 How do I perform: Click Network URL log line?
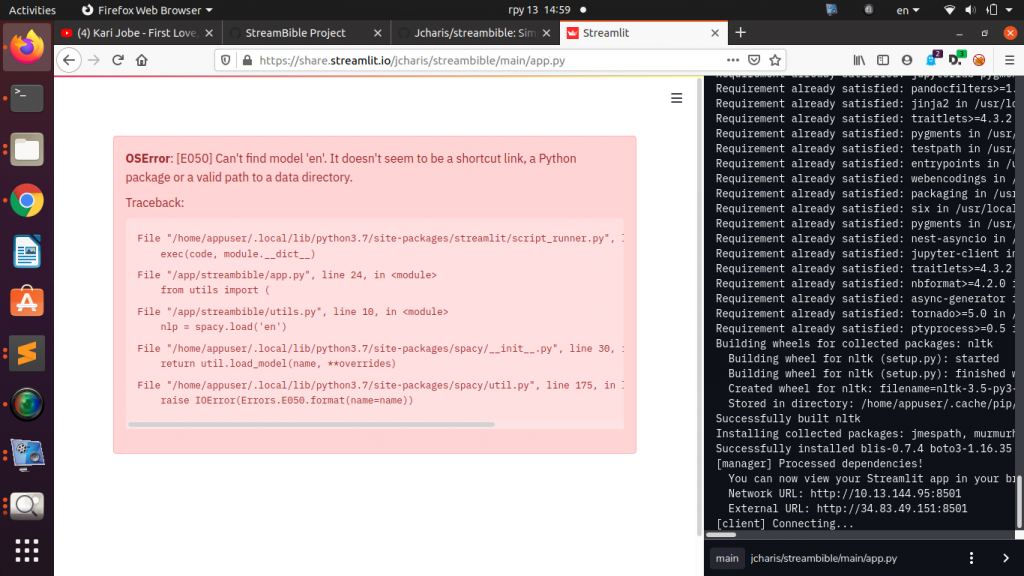point(844,494)
